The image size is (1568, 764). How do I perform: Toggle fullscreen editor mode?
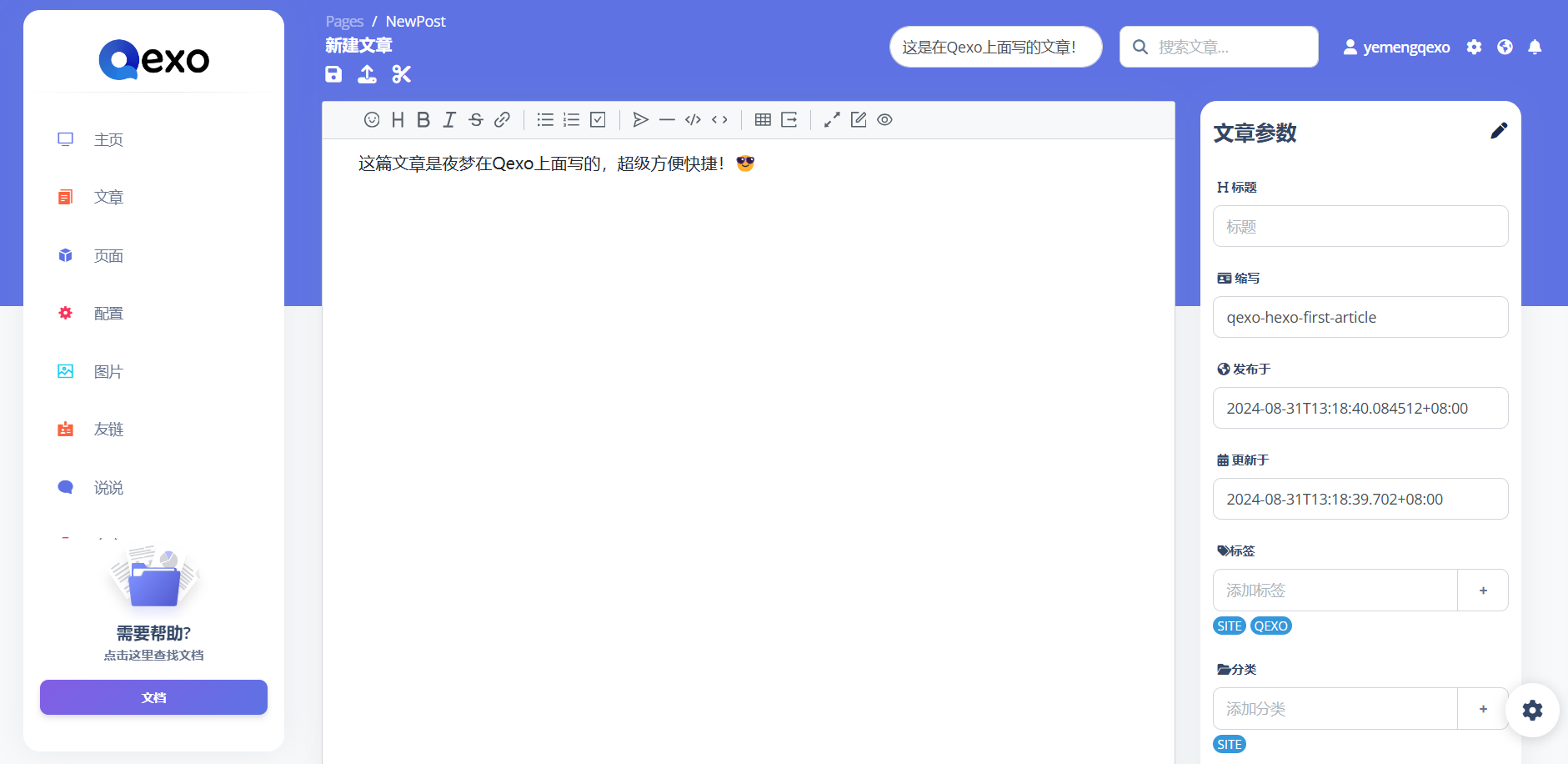[832, 120]
